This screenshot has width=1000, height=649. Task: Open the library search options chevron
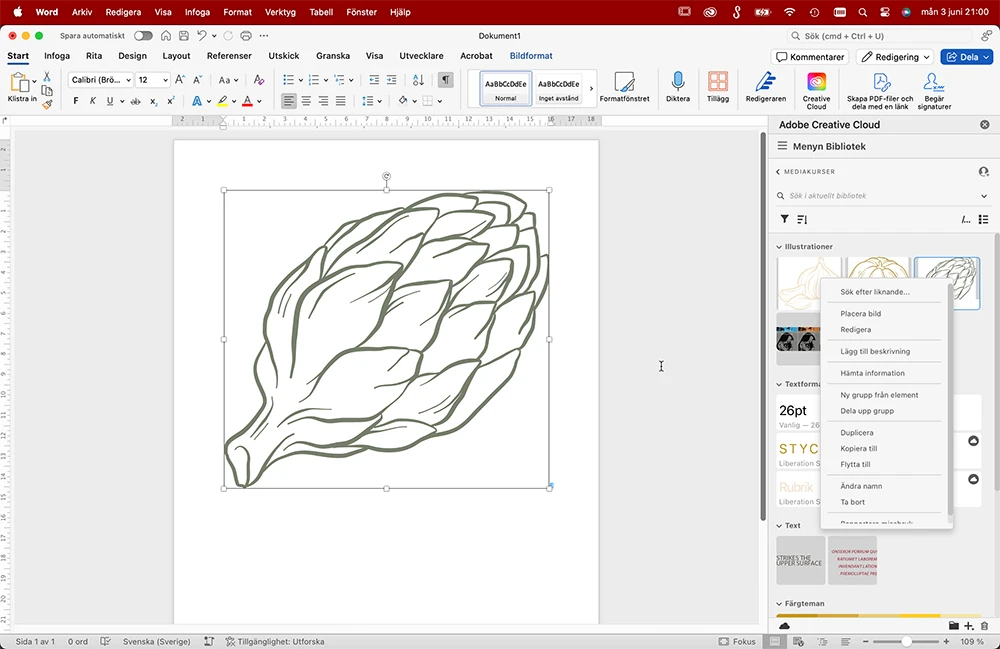984,196
